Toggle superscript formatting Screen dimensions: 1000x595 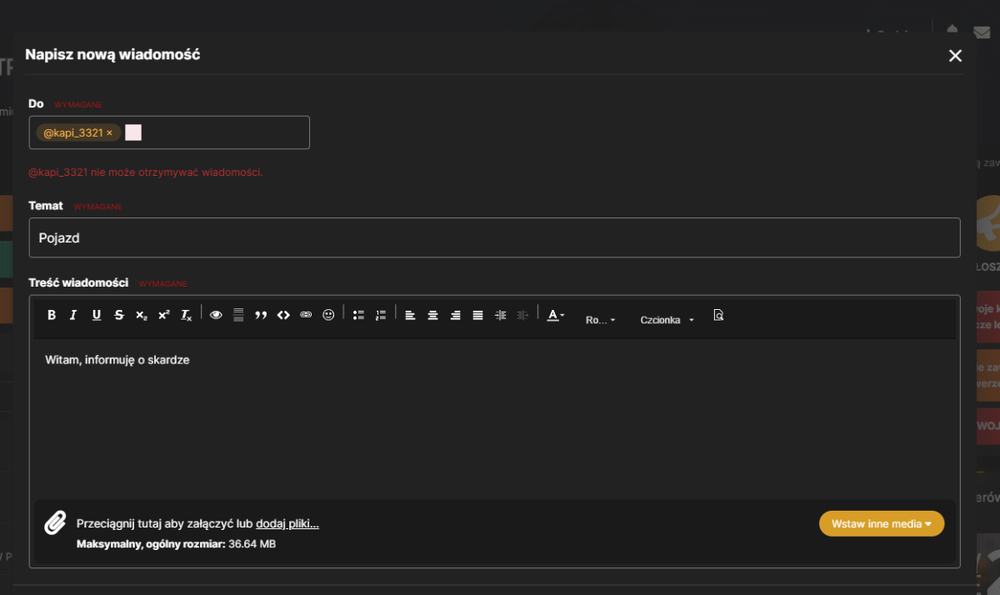coord(164,315)
